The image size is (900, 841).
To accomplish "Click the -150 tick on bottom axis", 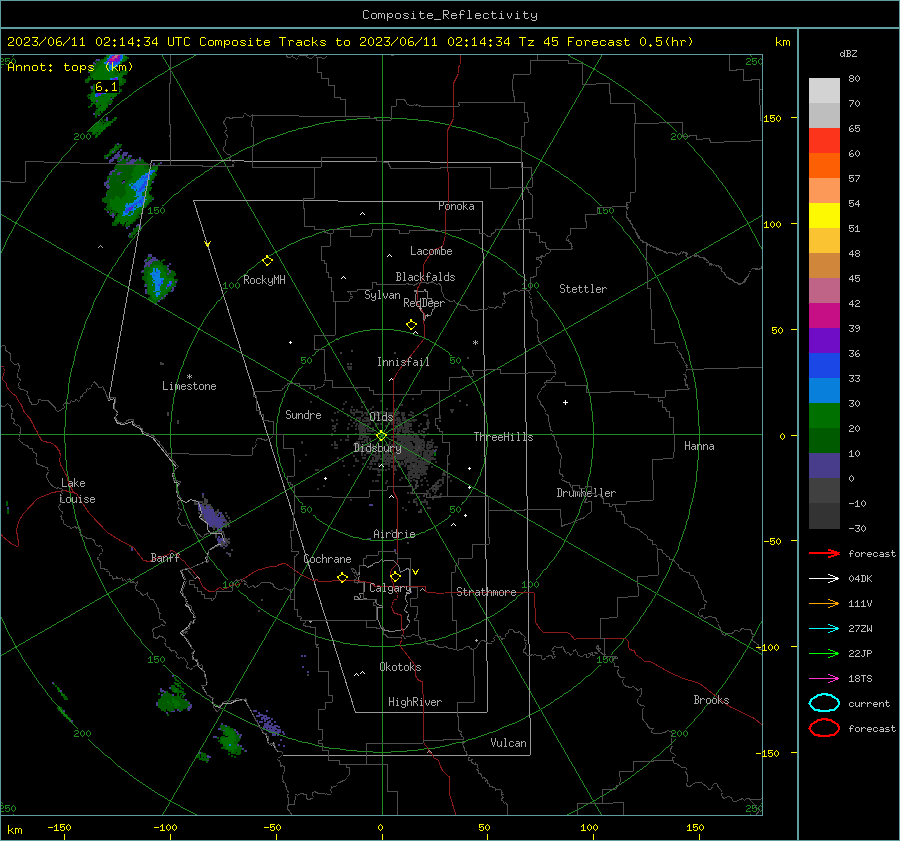I will click(59, 827).
